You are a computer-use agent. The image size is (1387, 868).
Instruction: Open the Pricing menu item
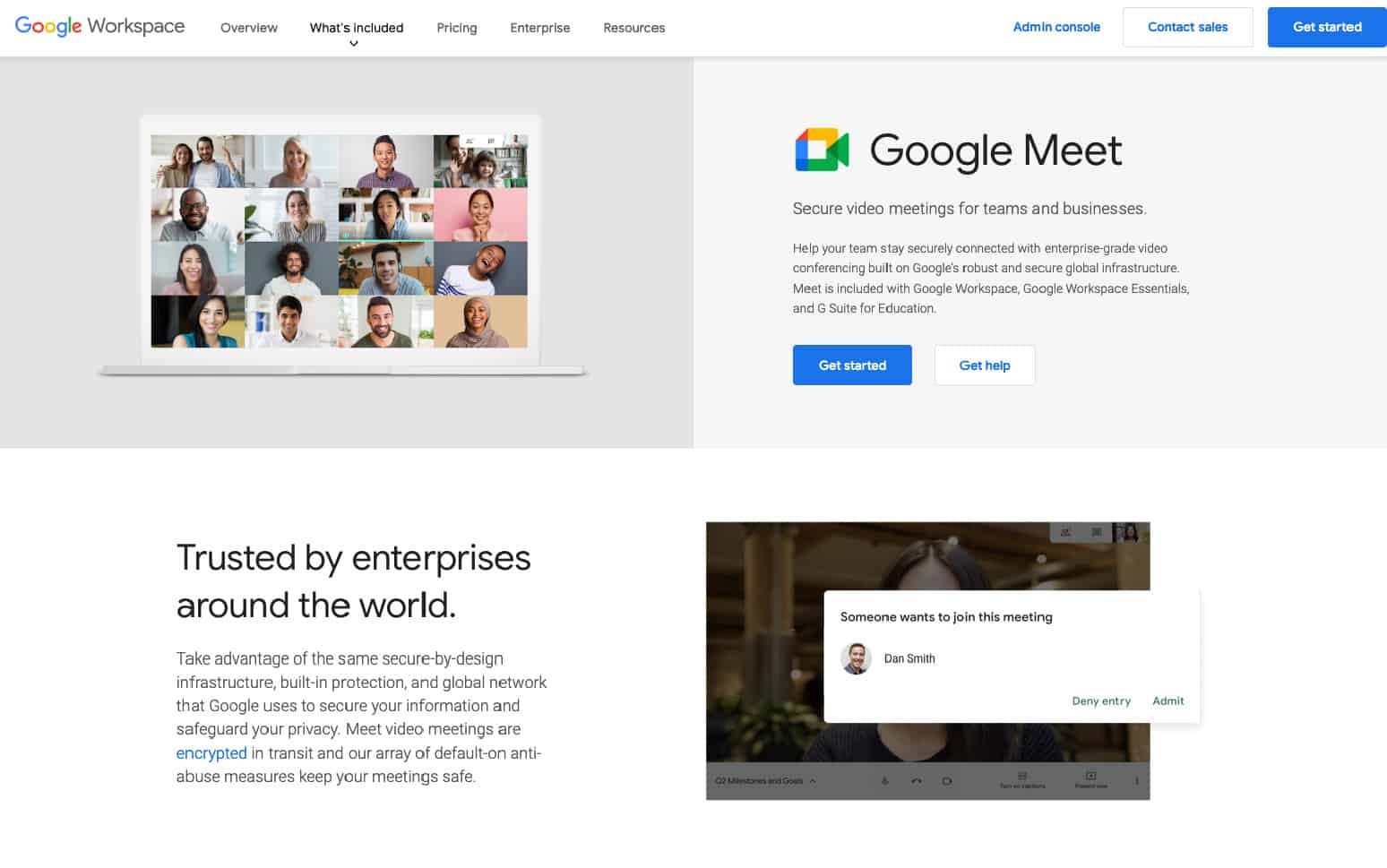(x=457, y=28)
